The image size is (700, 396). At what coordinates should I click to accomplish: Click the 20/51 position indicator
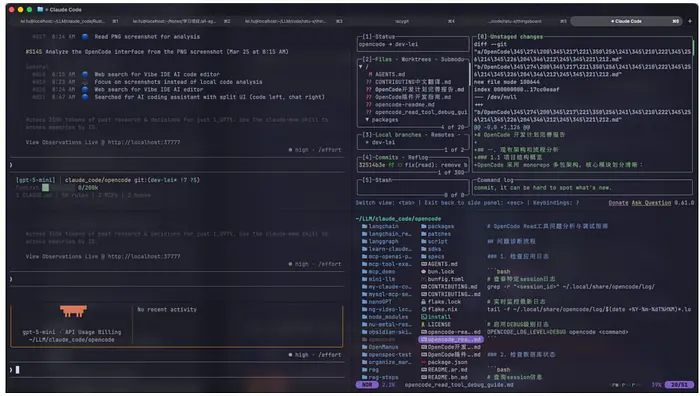tap(679, 385)
